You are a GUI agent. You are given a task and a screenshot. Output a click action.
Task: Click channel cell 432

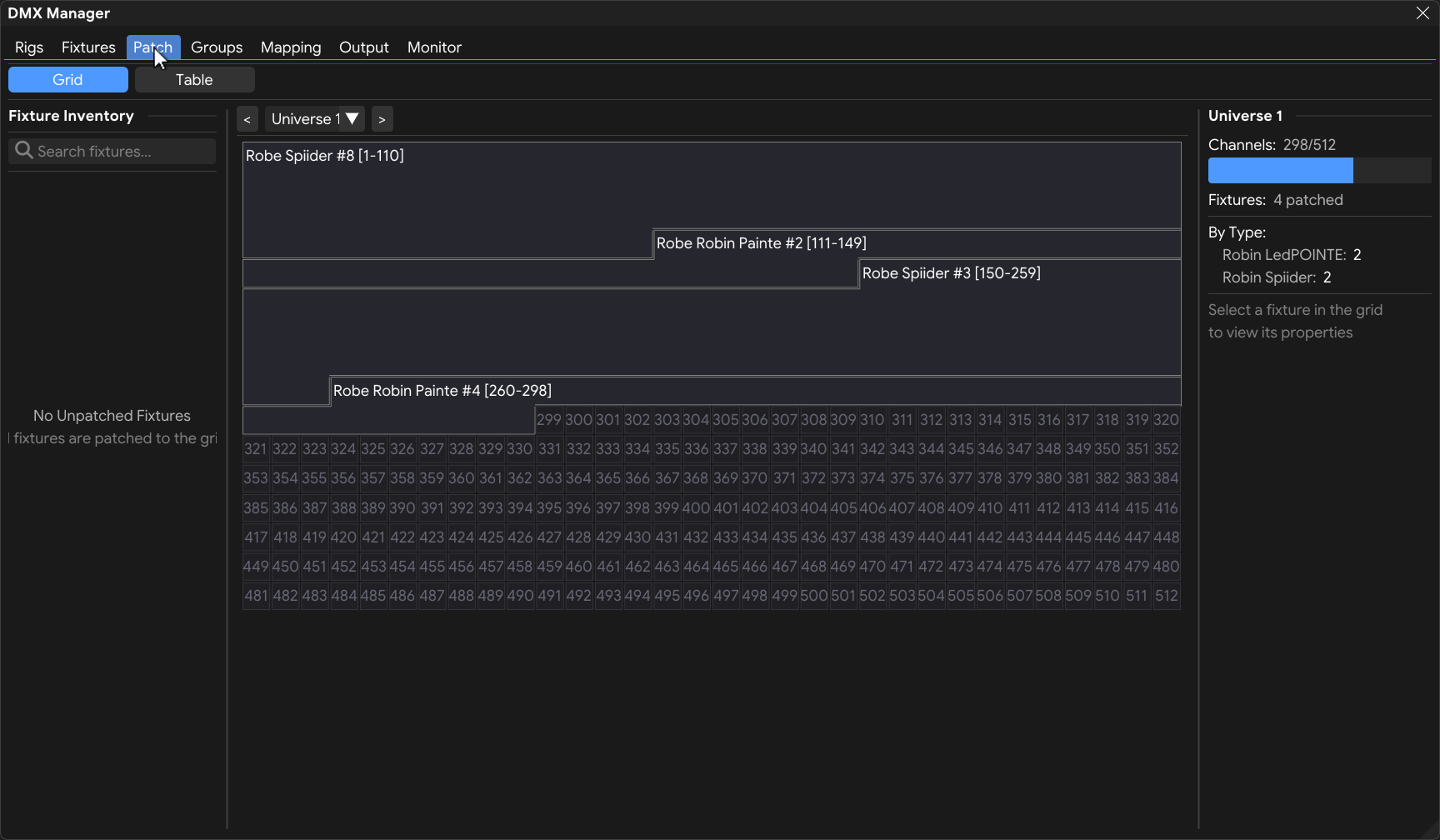click(x=696, y=537)
